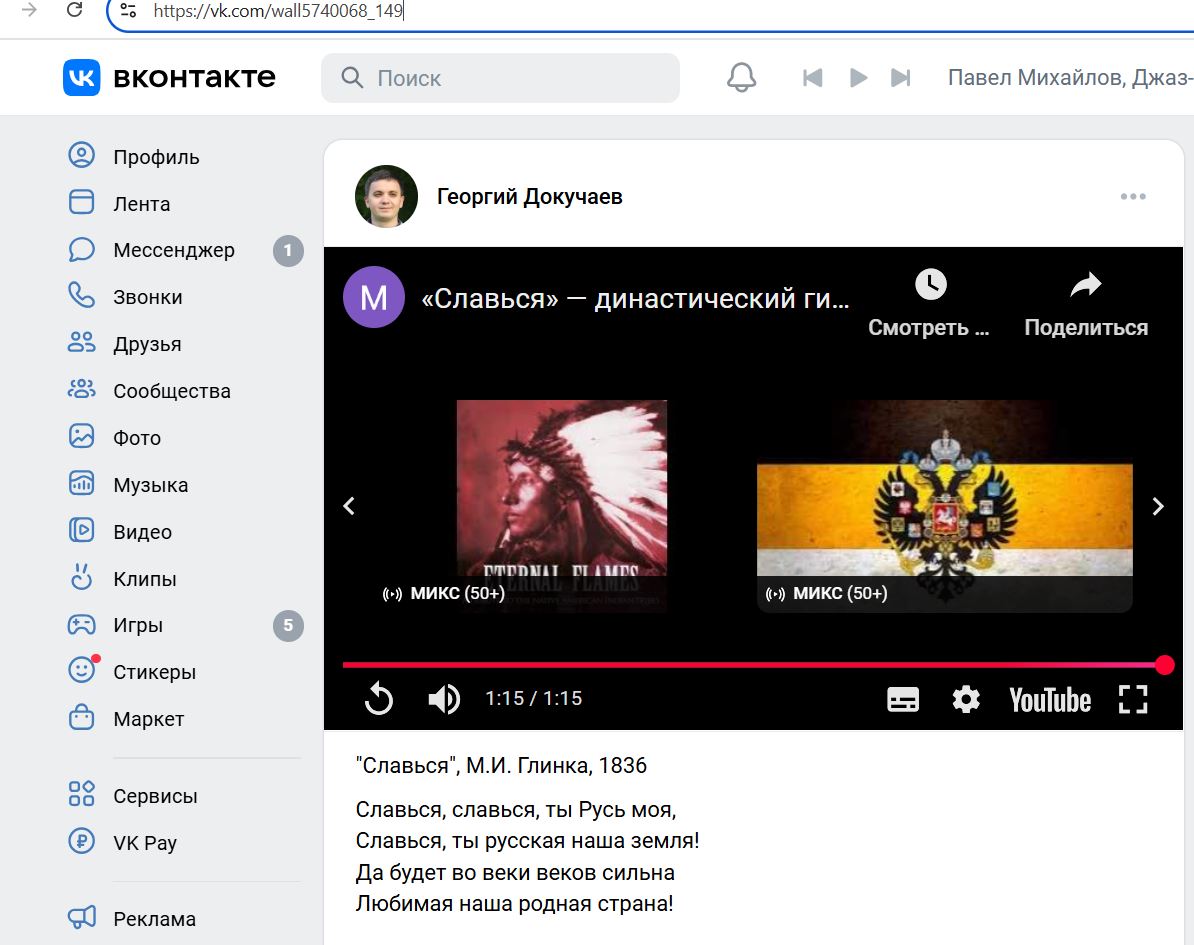The height and width of the screenshot is (945, 1194).
Task: Click line Славься, славься, ты Русь моя
Action: click(x=516, y=809)
